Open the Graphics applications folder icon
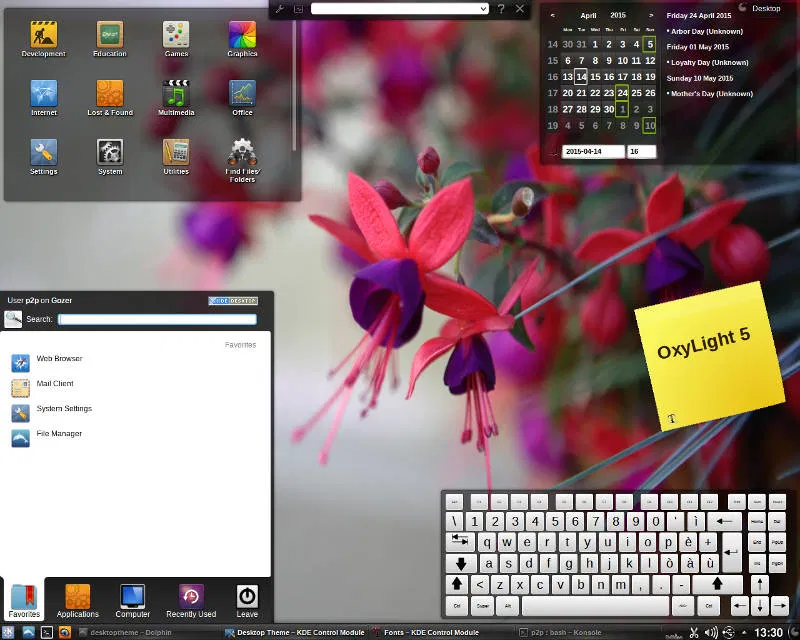 pyautogui.click(x=242, y=37)
